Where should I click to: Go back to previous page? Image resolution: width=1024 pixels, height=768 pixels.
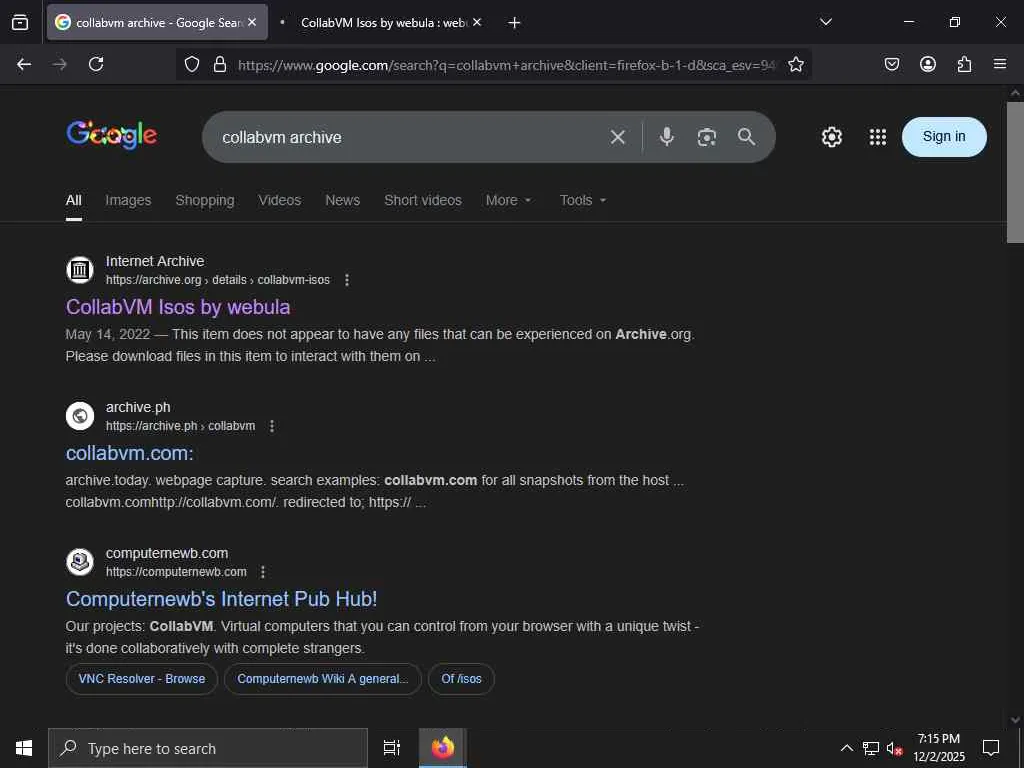[24, 64]
